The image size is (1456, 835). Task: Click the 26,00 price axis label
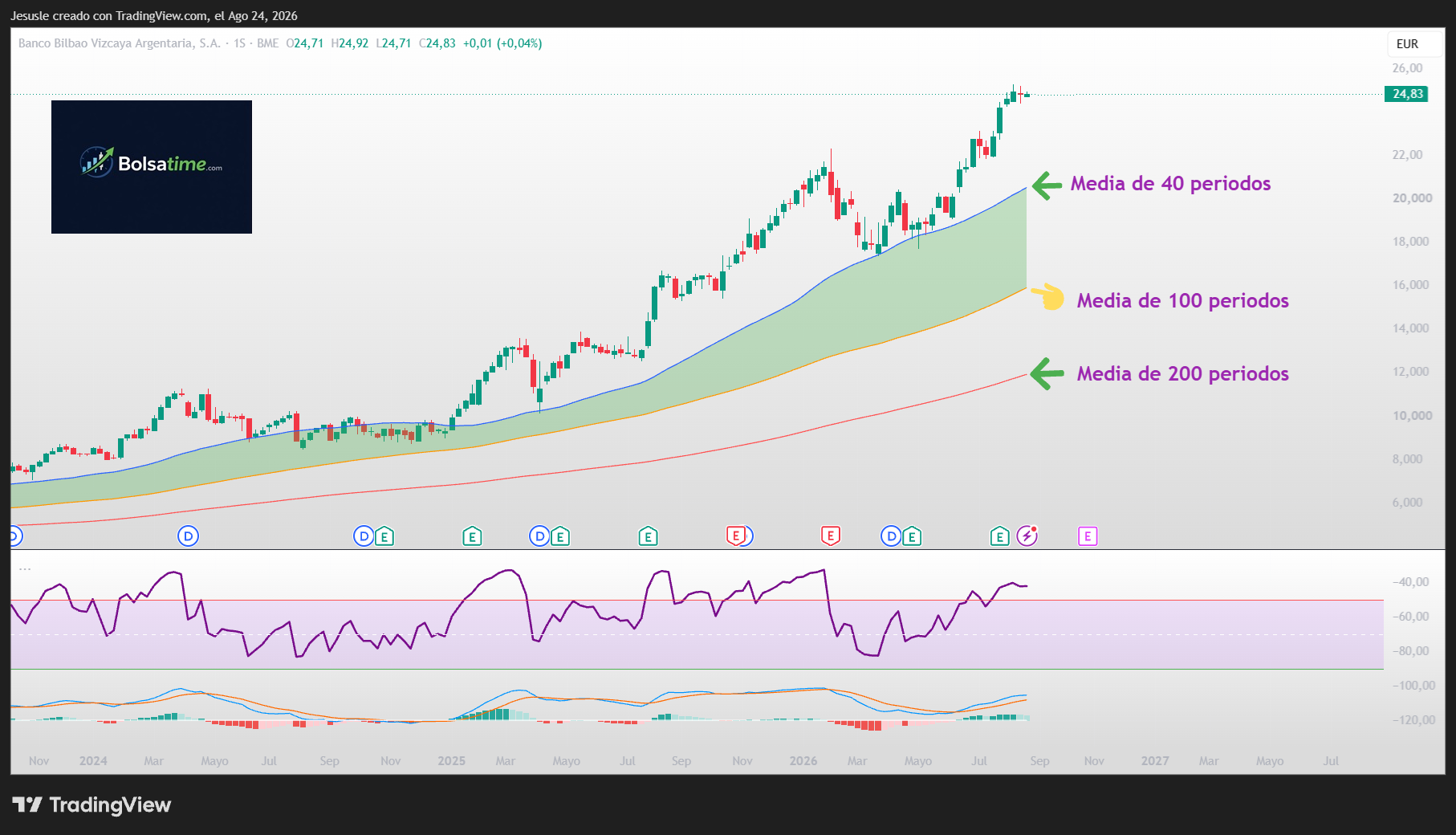1407,68
